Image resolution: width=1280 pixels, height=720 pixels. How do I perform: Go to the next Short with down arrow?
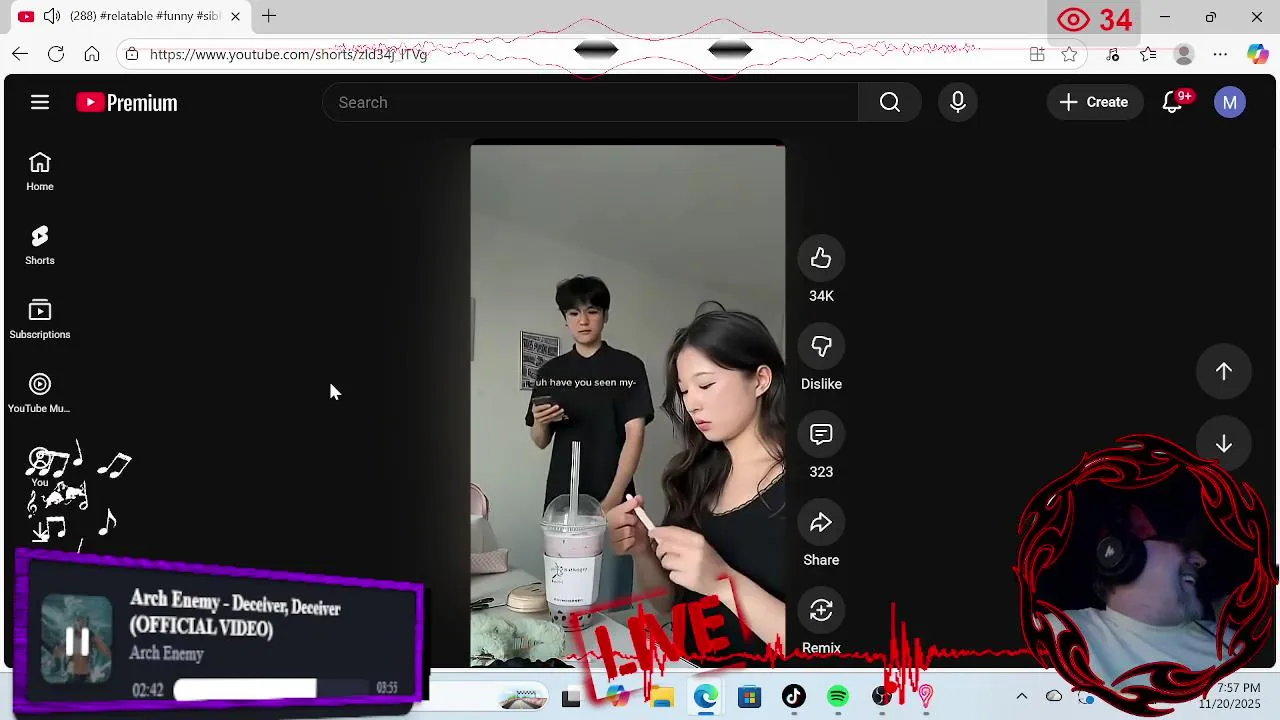[1224, 444]
